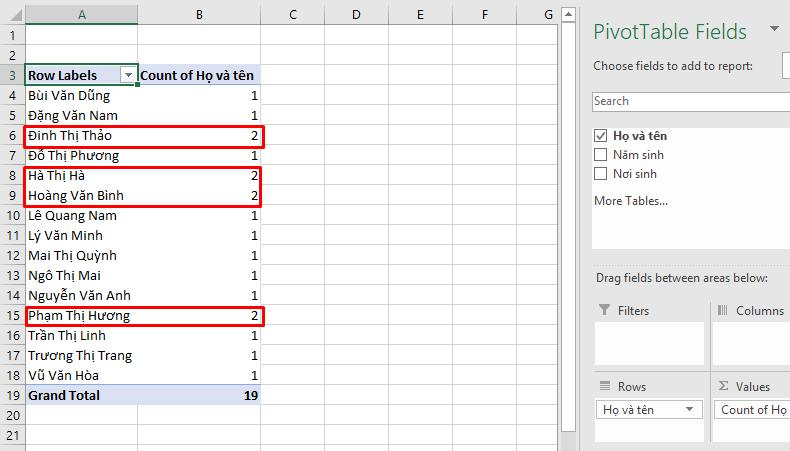
Task: Select cell 'Trần Thị Linh'
Action: pyautogui.click(x=82, y=335)
